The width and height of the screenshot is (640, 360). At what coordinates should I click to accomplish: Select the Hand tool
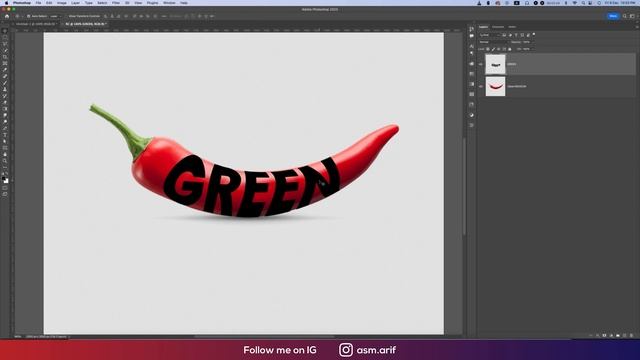click(x=5, y=154)
